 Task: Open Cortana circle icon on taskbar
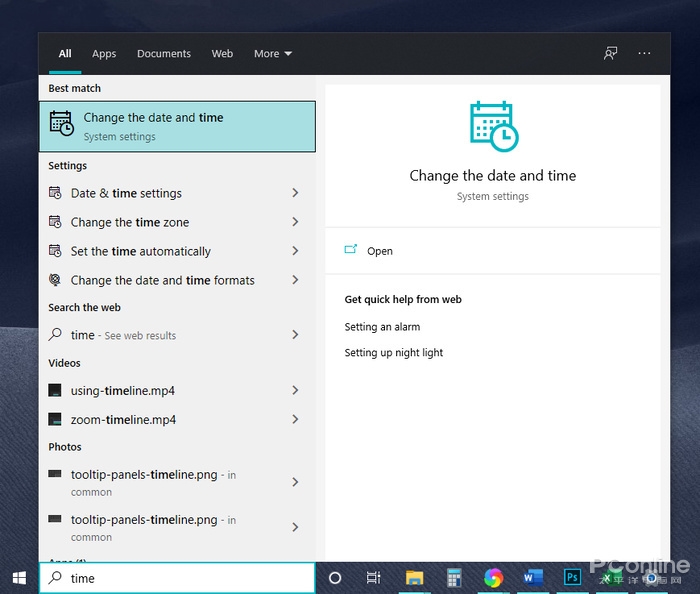point(335,578)
